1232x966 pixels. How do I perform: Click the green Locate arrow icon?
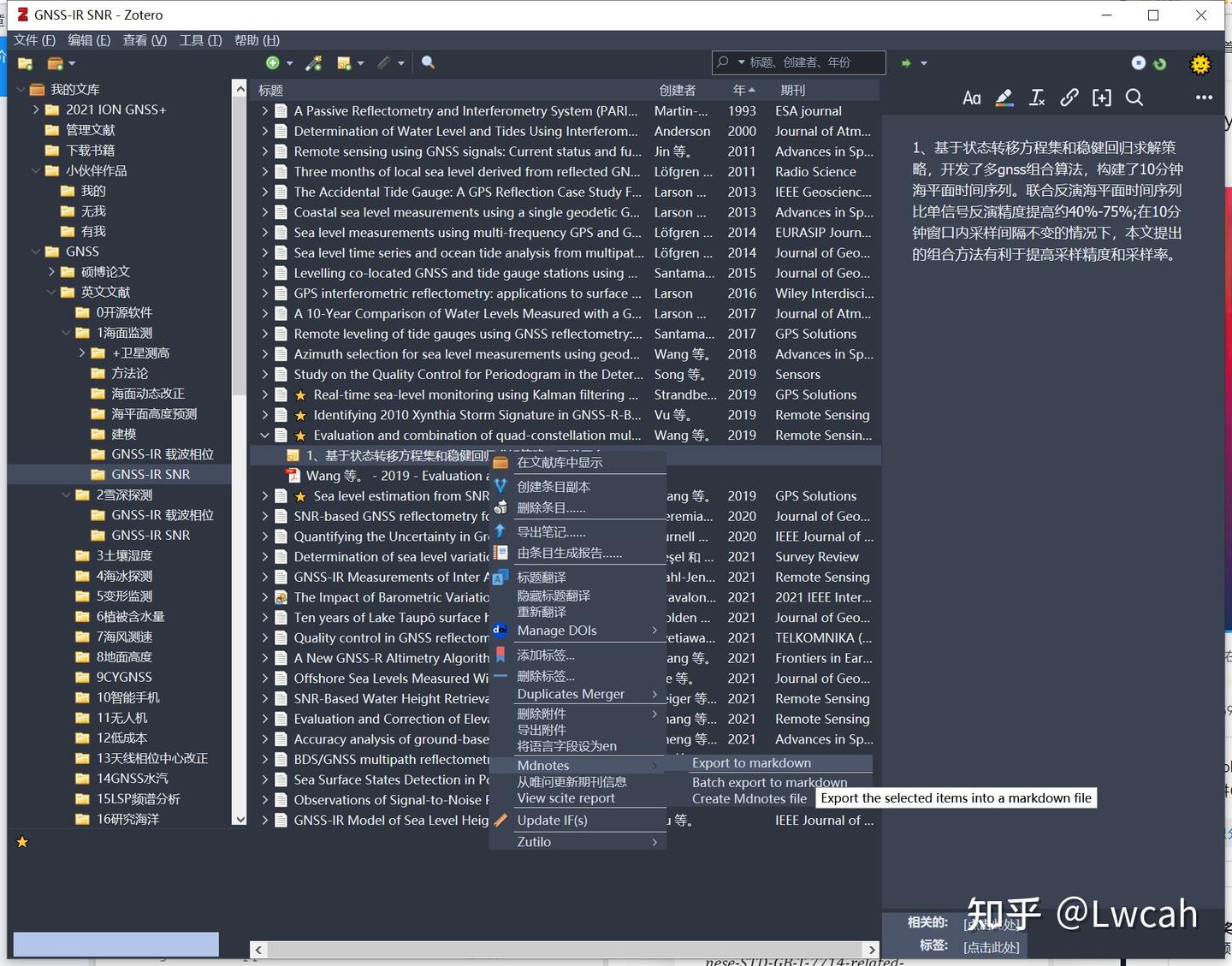(x=906, y=62)
